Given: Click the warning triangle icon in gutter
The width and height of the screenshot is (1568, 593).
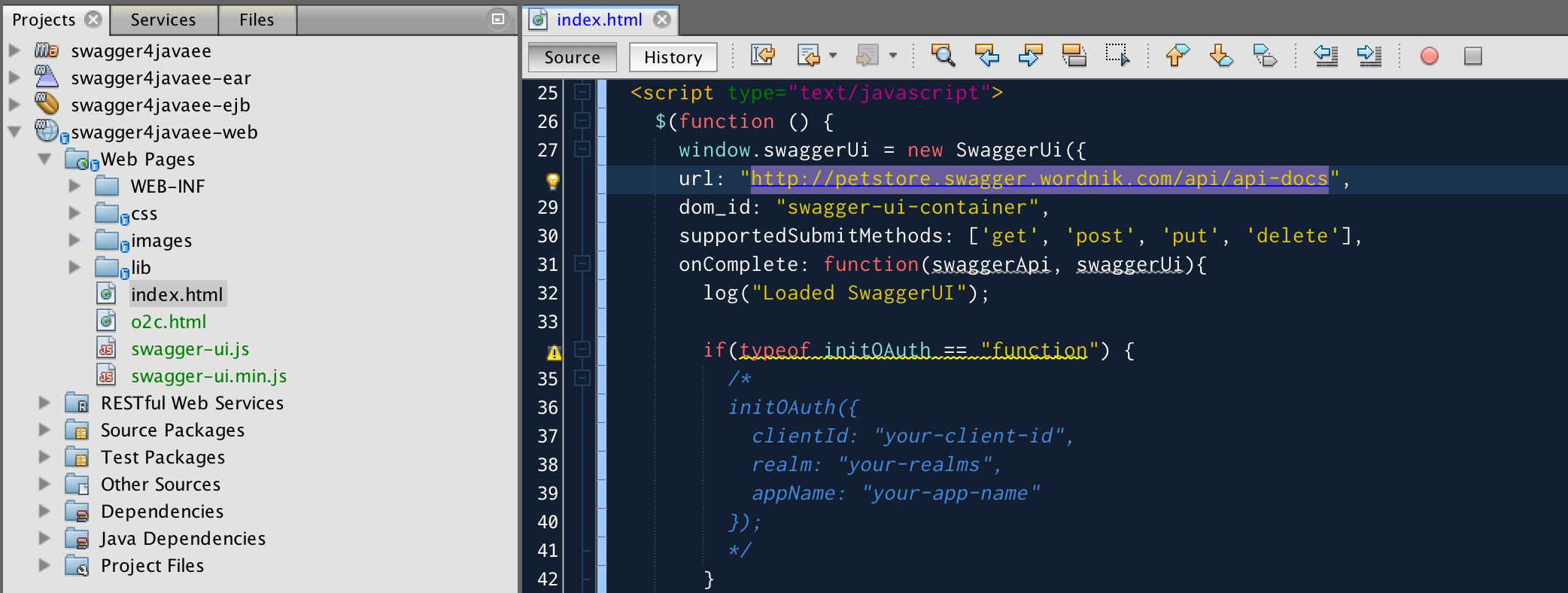Looking at the screenshot, I should (x=554, y=352).
